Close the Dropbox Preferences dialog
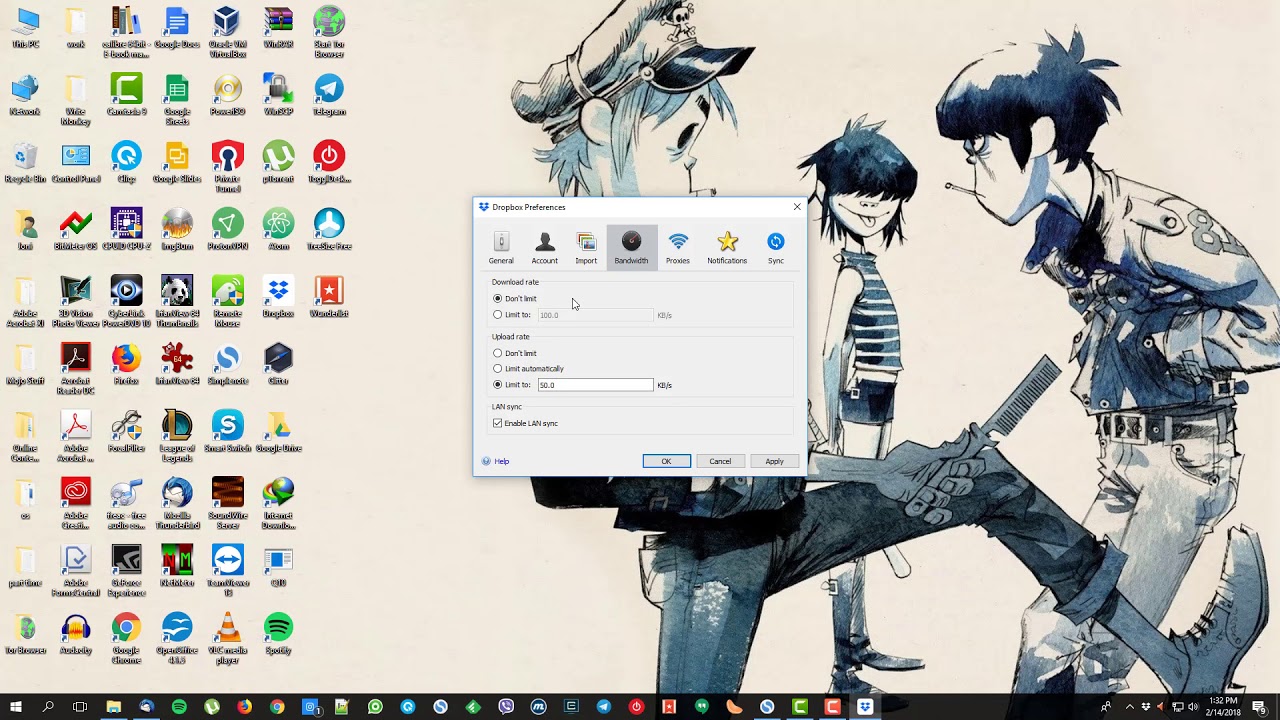This screenshot has height=720, width=1280. tap(797, 207)
